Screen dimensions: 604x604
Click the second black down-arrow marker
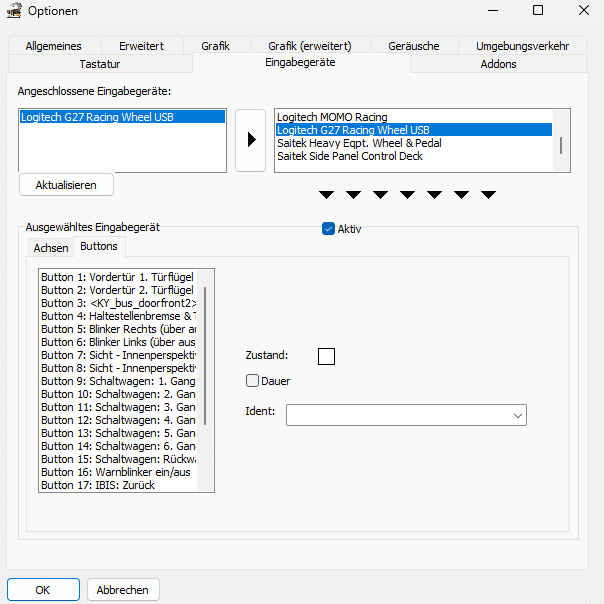353,195
